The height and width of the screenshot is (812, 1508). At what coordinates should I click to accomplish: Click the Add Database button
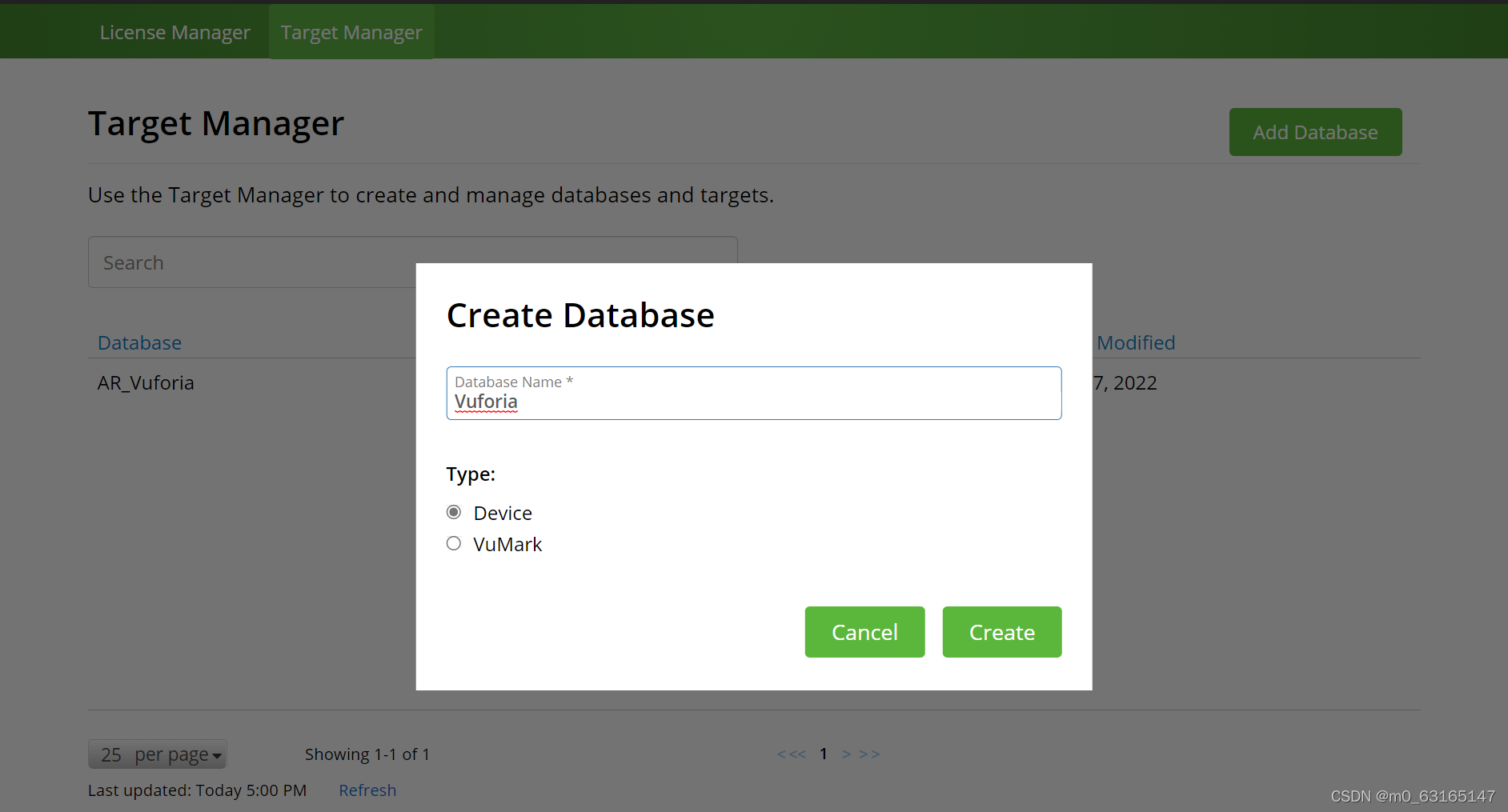[x=1315, y=132]
